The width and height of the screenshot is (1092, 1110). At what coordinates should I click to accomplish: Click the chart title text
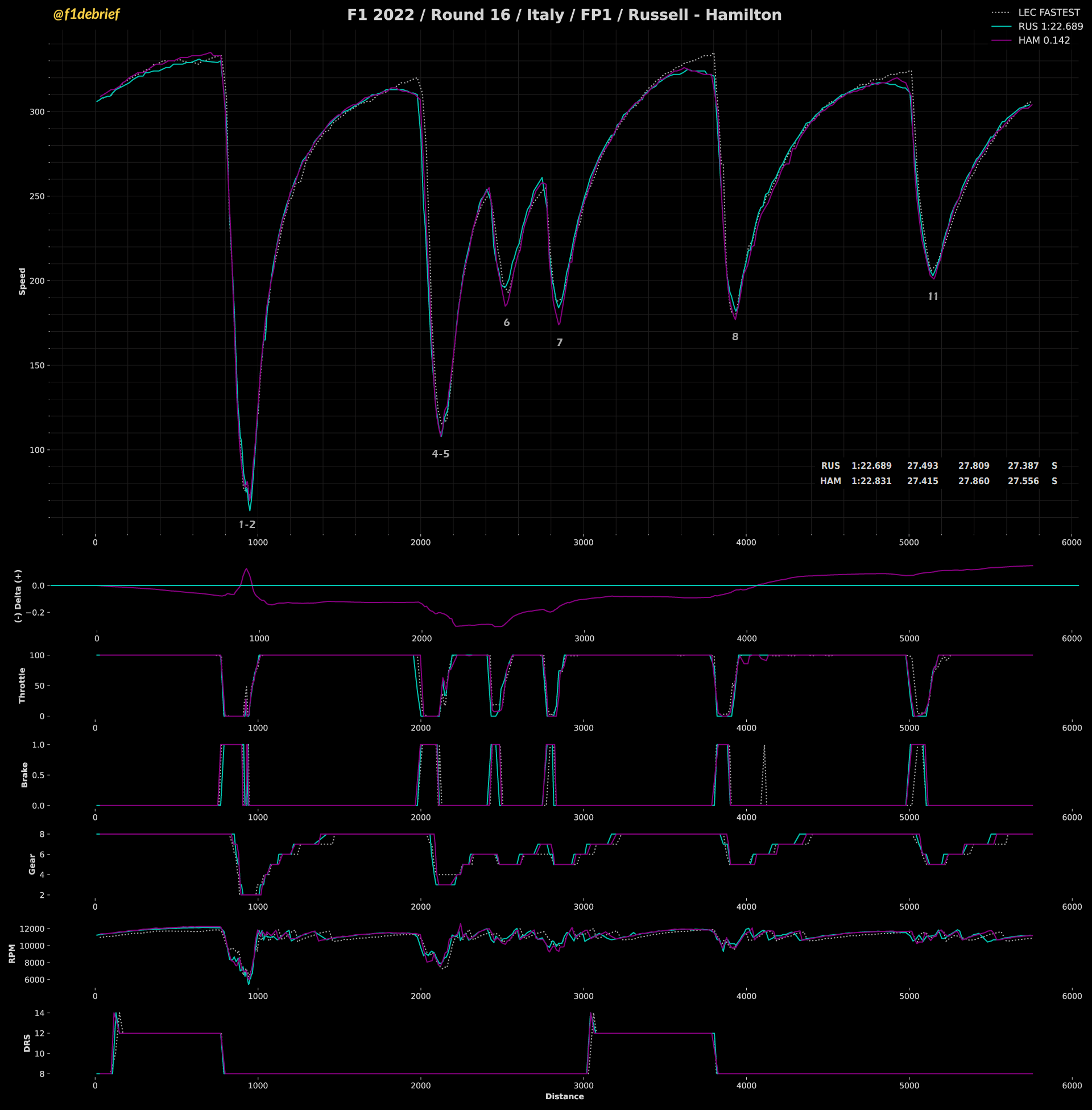564,15
